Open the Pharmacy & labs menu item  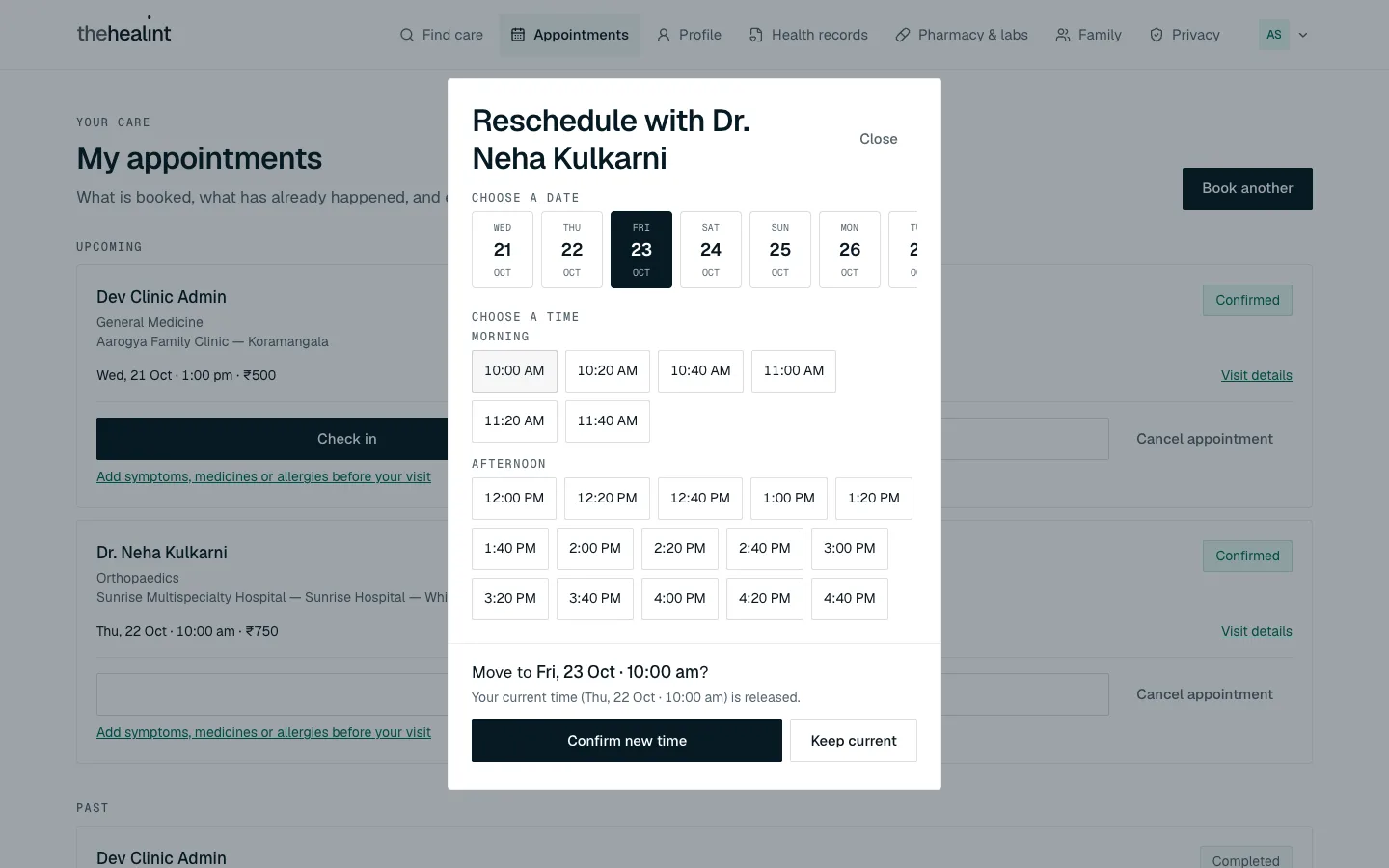(962, 35)
